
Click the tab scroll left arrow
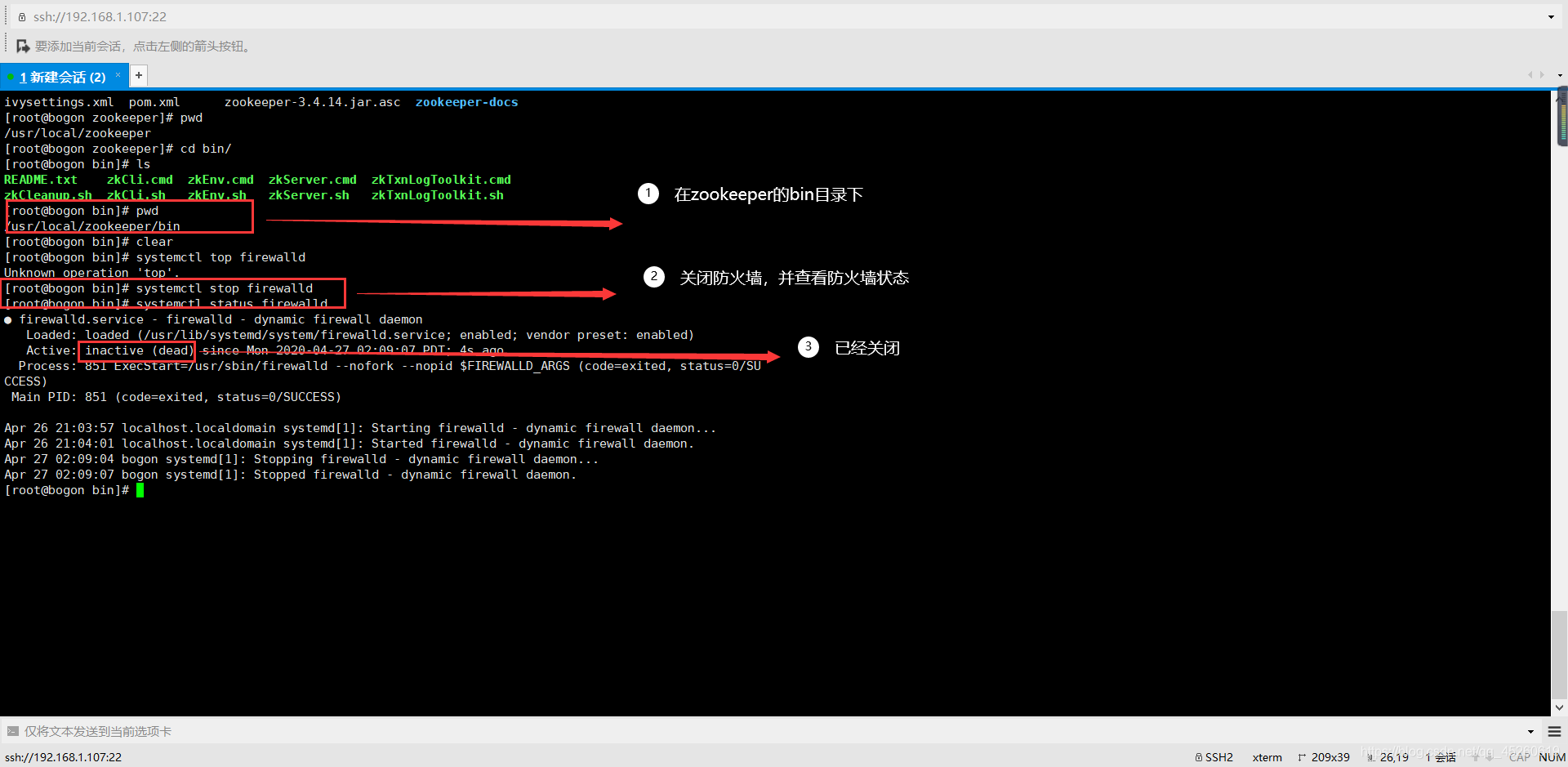tap(1530, 75)
